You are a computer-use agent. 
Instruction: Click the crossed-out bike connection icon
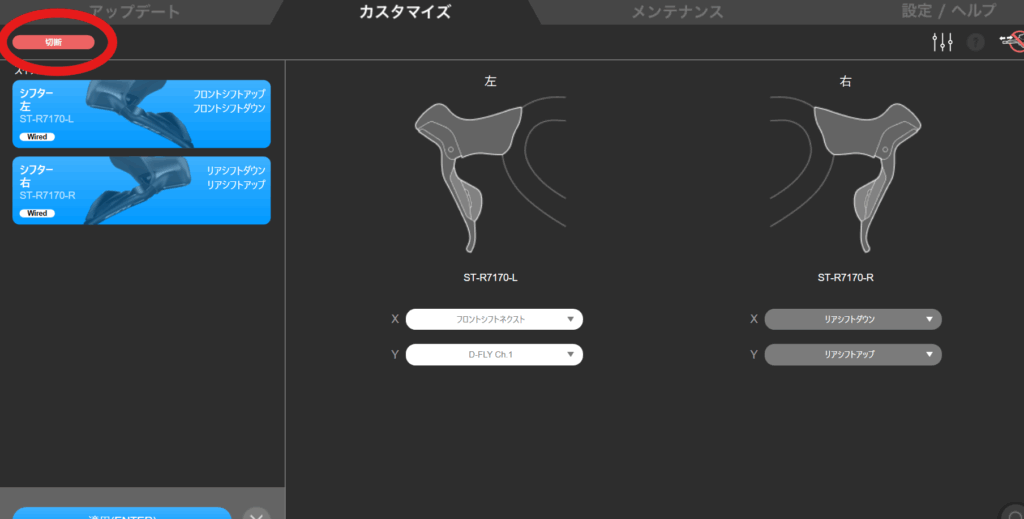coord(1010,42)
